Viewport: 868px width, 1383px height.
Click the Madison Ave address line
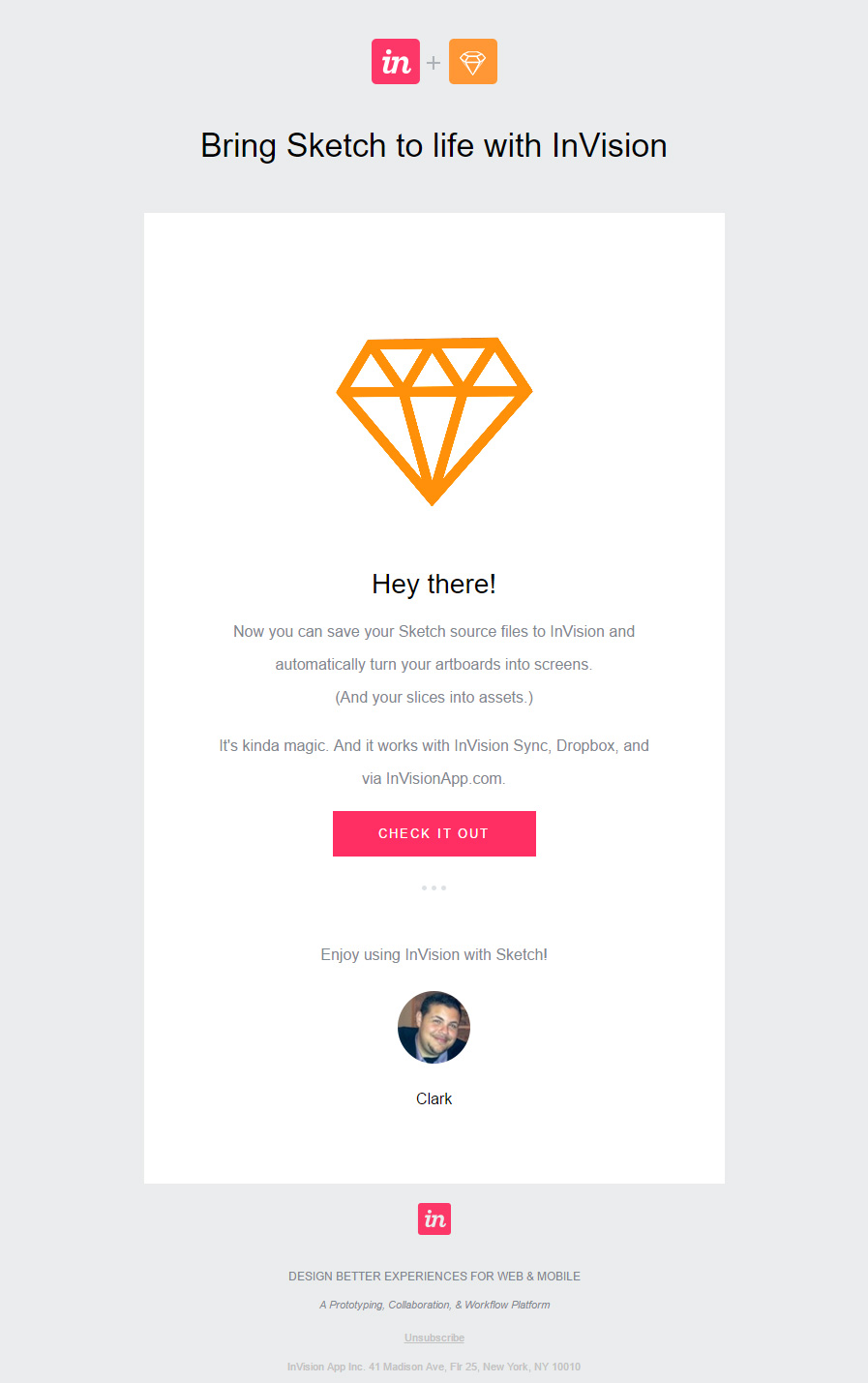(434, 1367)
